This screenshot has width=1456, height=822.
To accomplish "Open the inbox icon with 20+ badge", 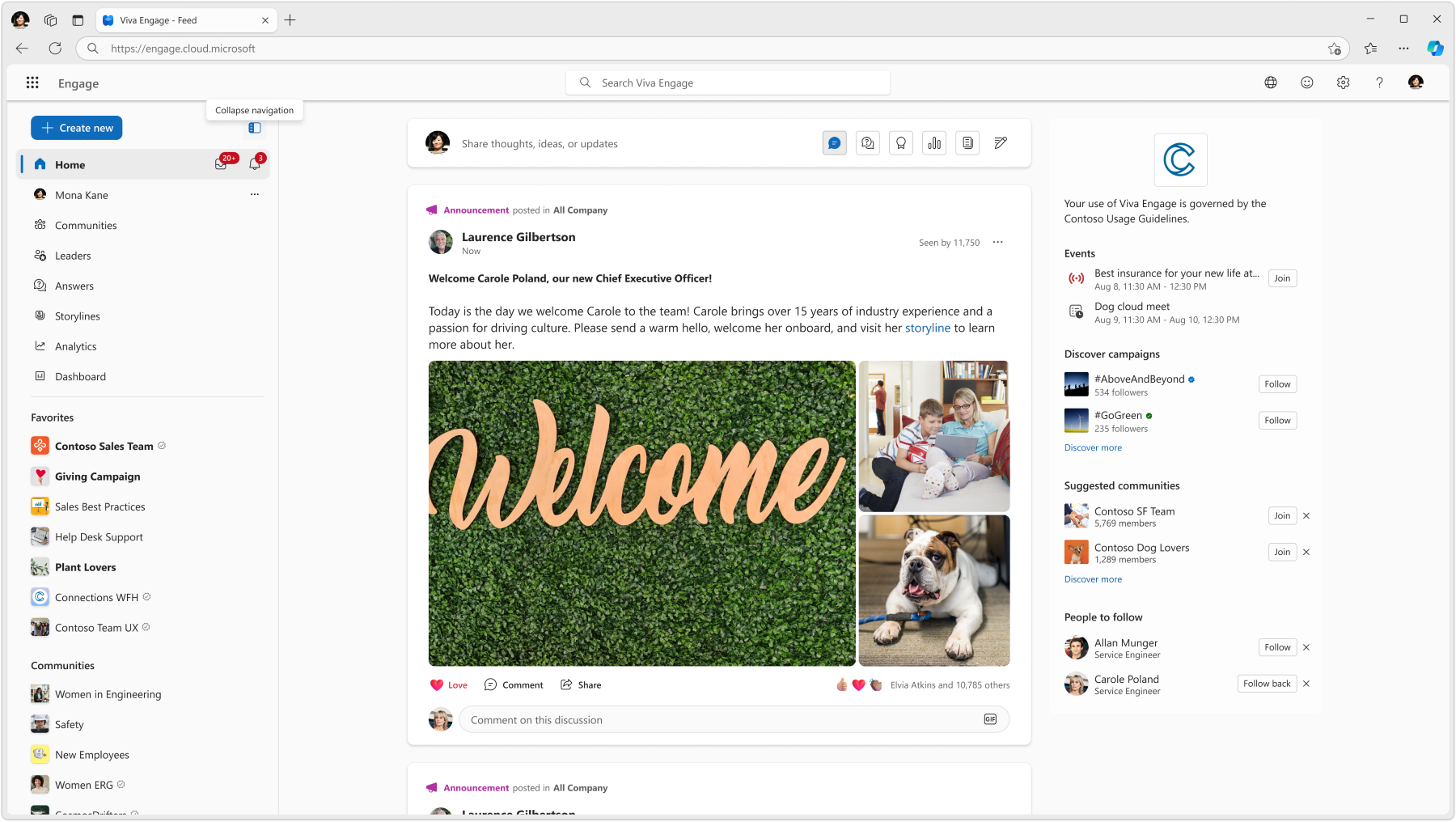I will pos(221,164).
